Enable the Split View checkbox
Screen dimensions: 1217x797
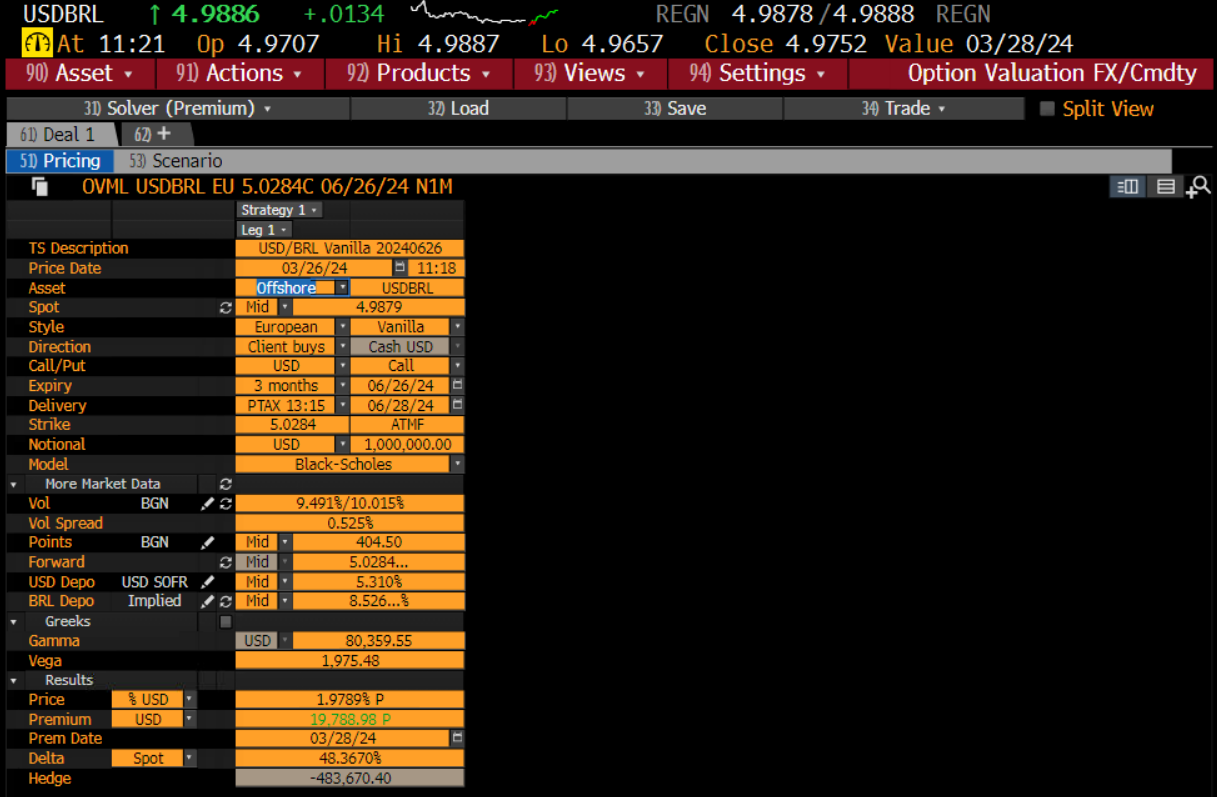1047,109
